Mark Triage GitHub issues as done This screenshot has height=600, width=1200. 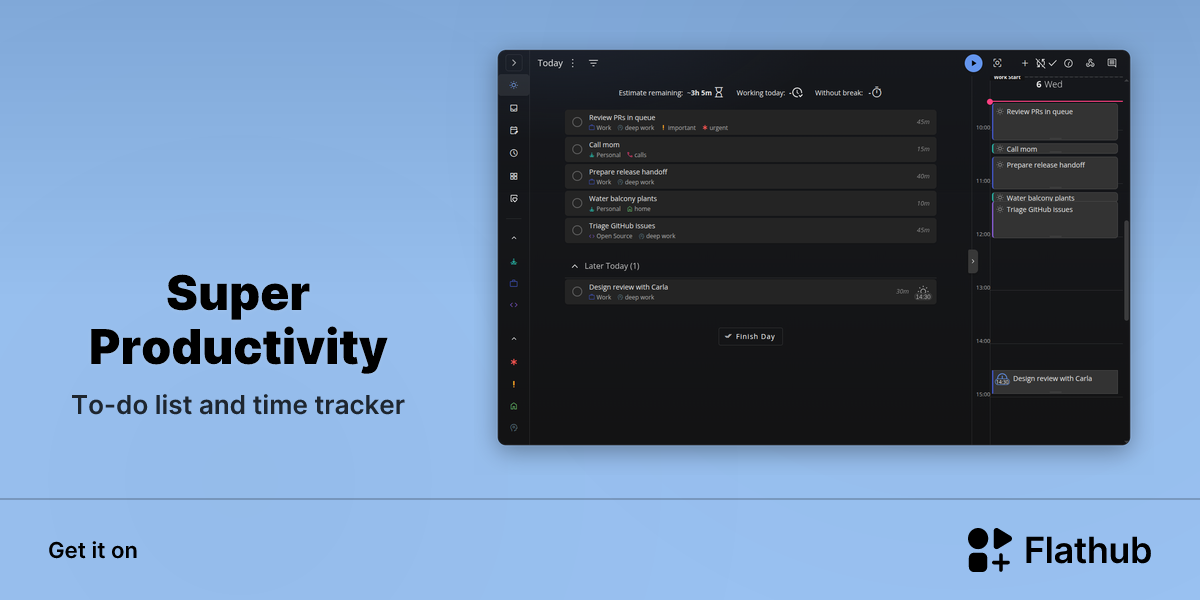pos(577,230)
